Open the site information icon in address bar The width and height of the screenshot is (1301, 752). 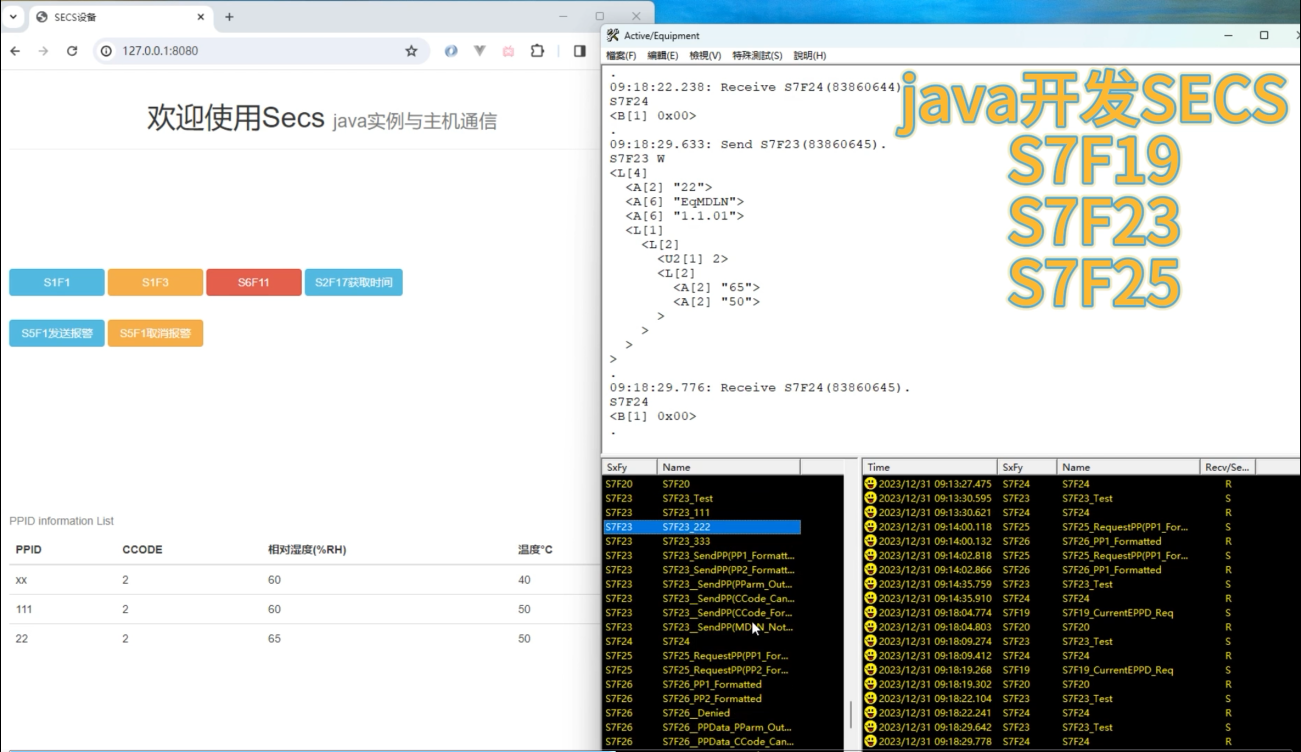tap(106, 50)
